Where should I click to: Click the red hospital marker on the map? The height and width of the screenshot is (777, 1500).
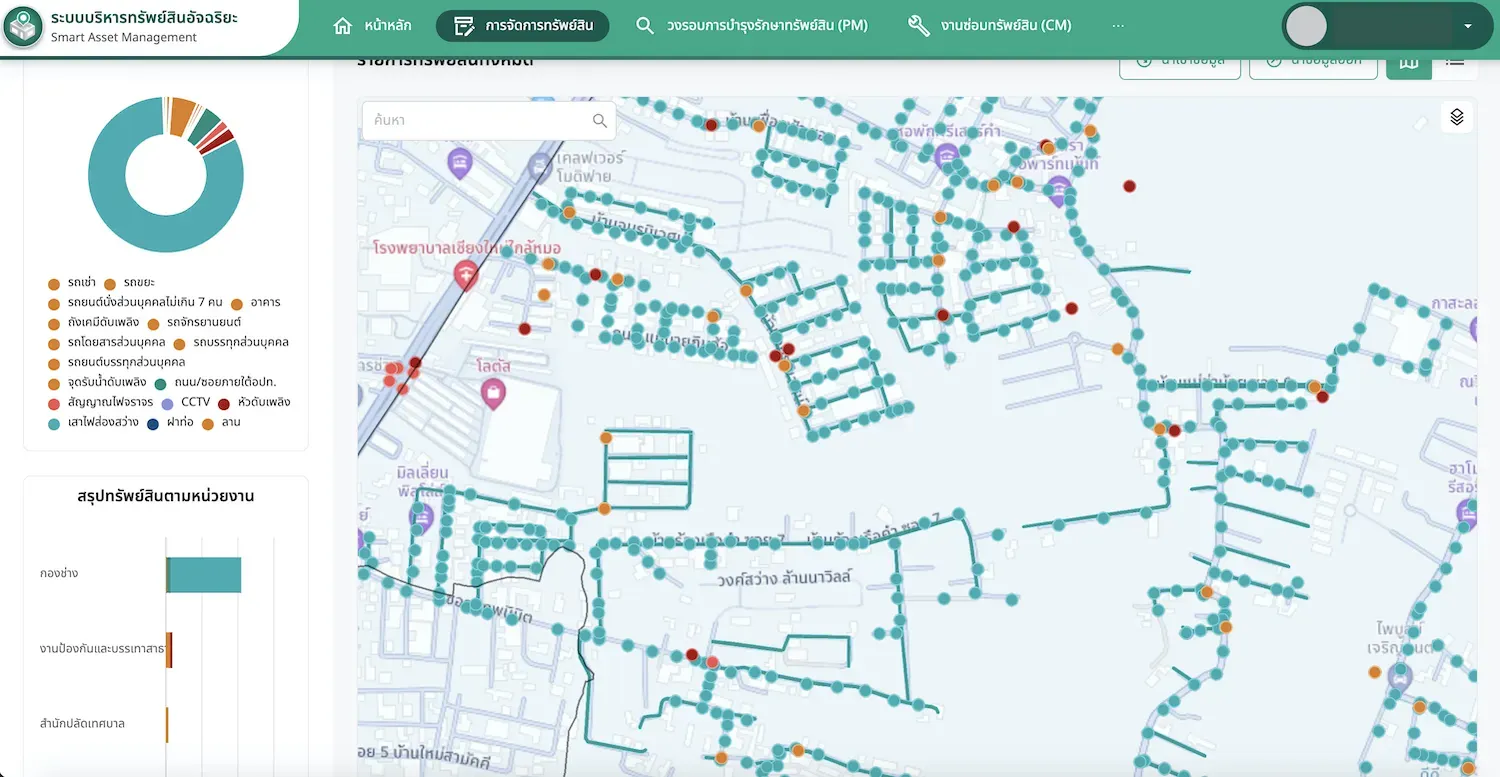(466, 274)
